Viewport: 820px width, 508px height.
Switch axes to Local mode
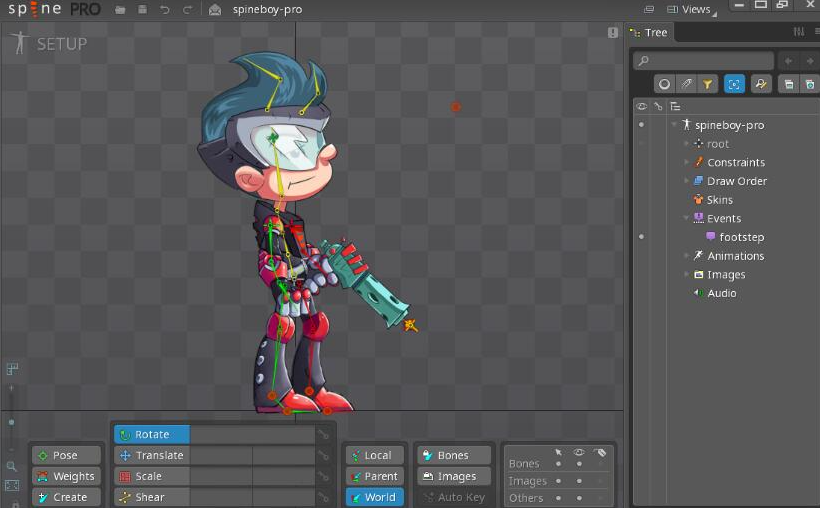pyautogui.click(x=376, y=455)
